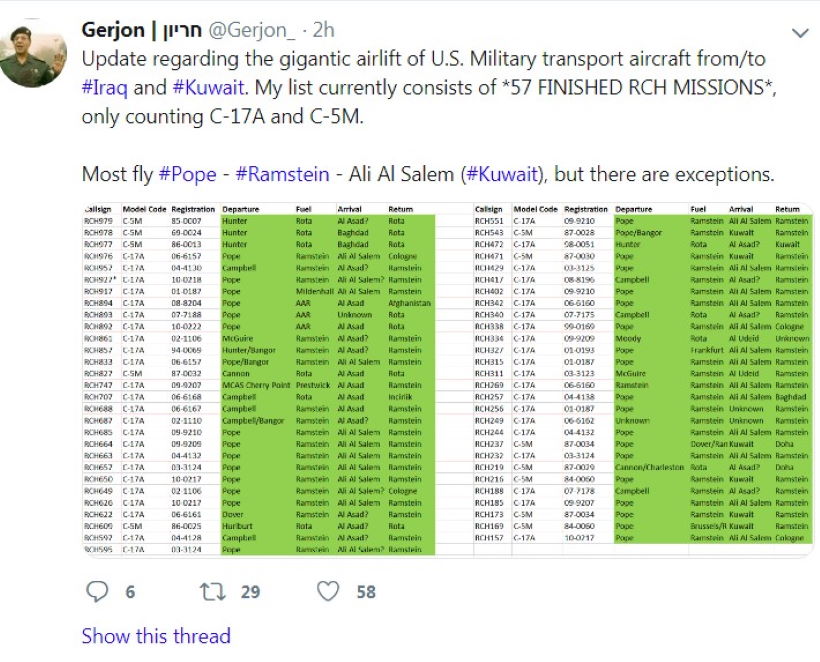Viewport: 820px width, 662px height.
Task: Click the reply speech bubble icon
Action: point(97,592)
